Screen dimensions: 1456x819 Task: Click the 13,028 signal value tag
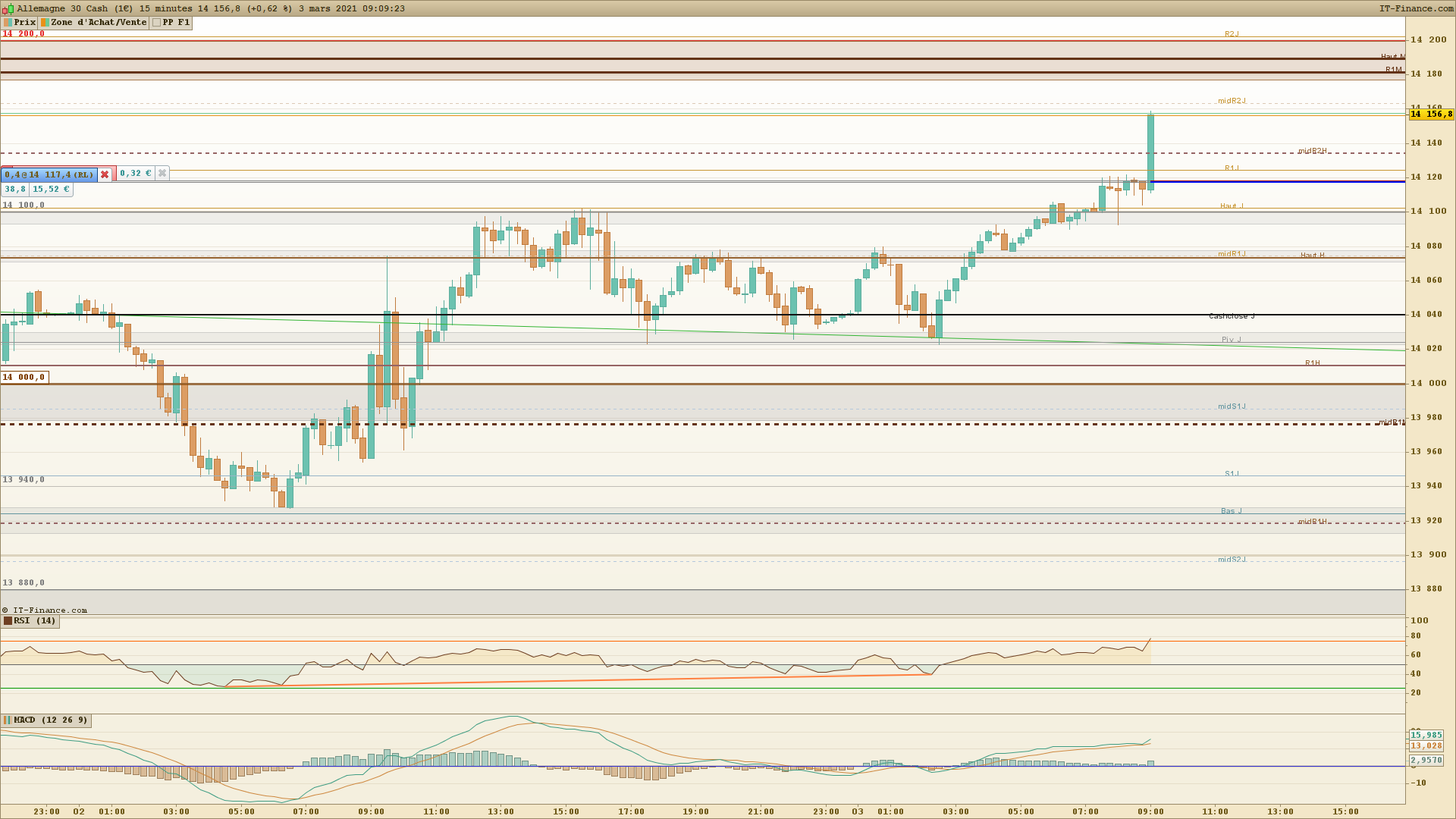(x=1426, y=746)
